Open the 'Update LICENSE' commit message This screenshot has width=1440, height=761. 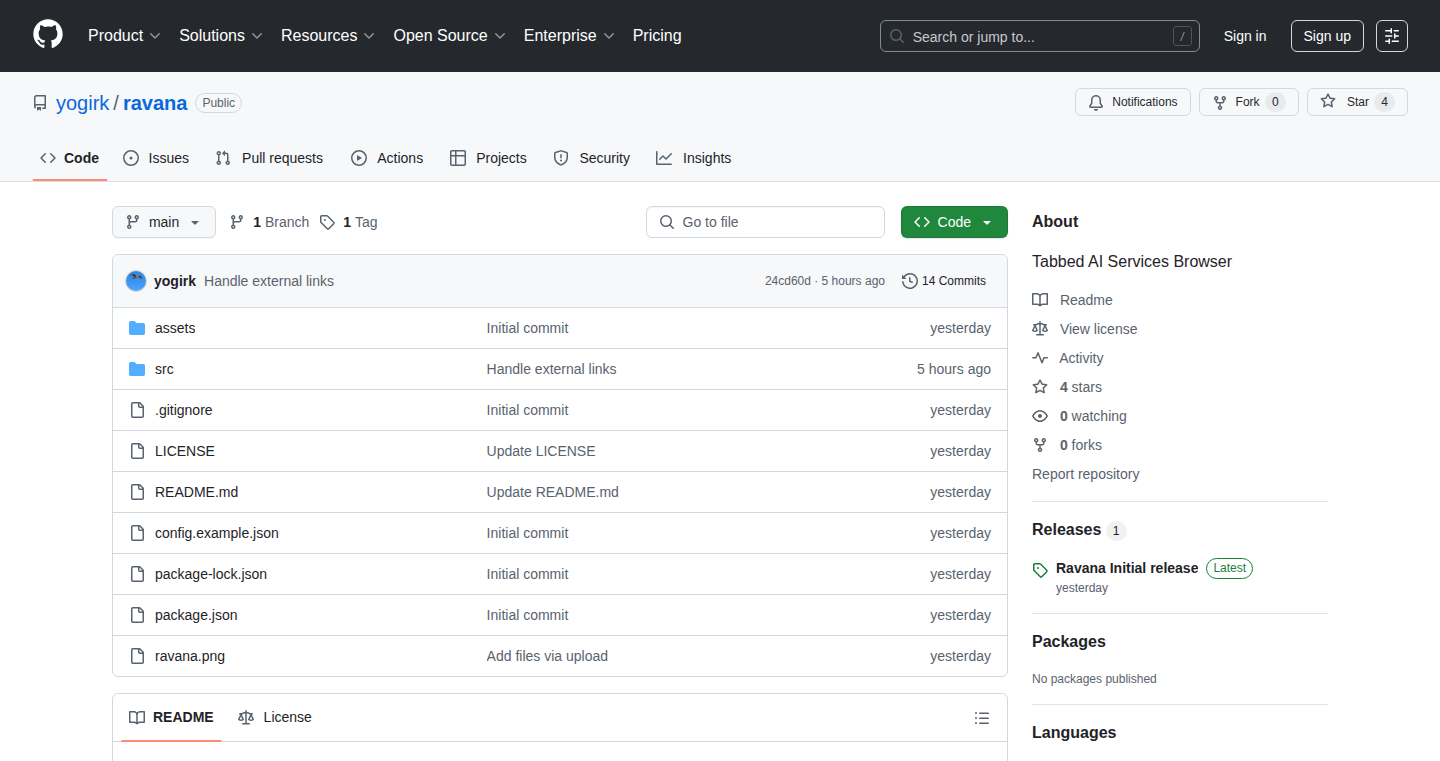point(541,451)
